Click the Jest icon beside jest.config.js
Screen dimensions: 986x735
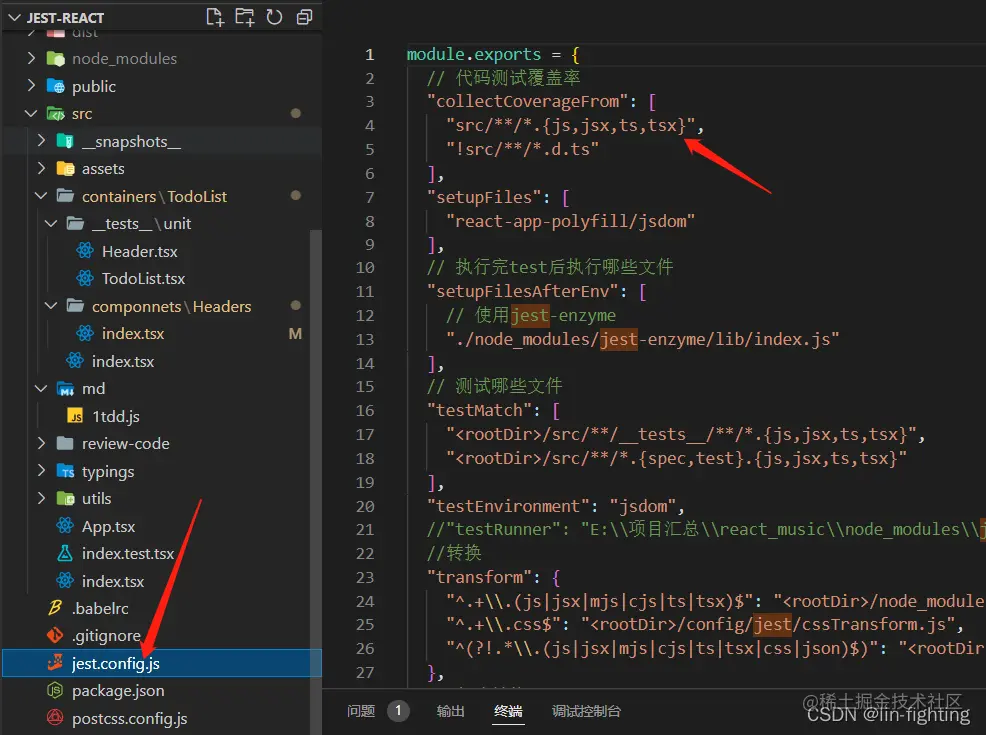55,663
